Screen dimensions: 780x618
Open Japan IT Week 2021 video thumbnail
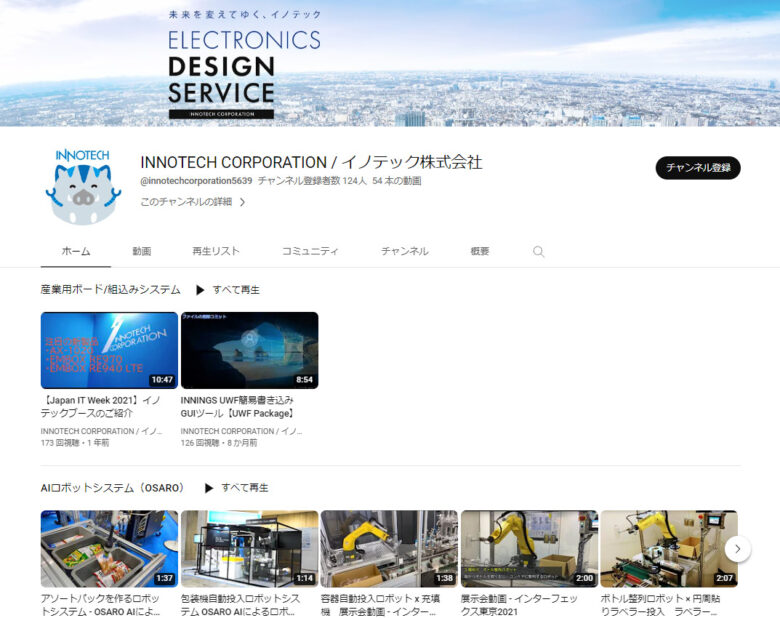[109, 350]
